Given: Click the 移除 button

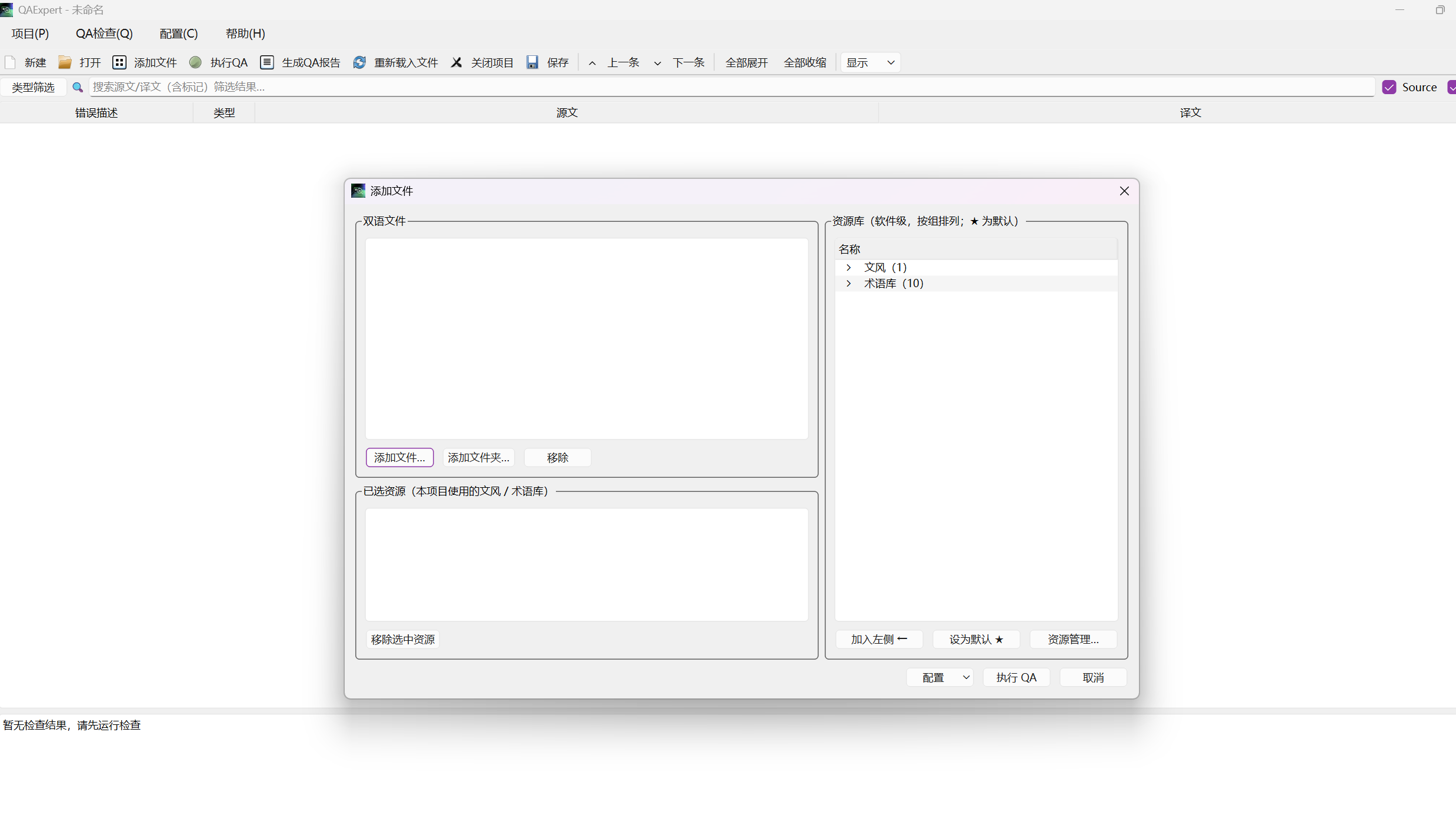Looking at the screenshot, I should [557, 457].
